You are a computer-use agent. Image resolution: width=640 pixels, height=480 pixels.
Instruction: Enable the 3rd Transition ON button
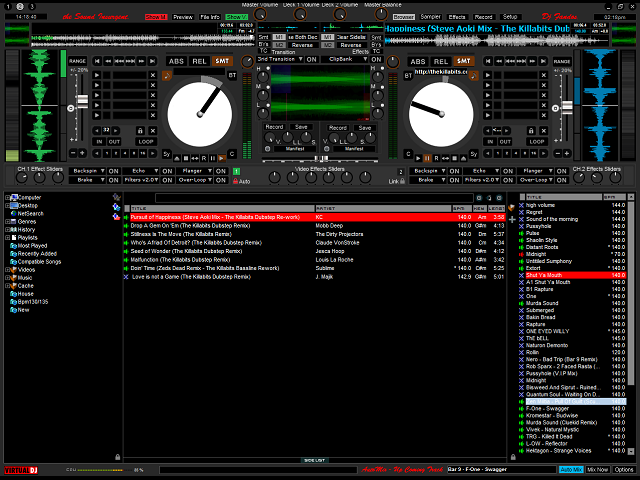(311, 59)
